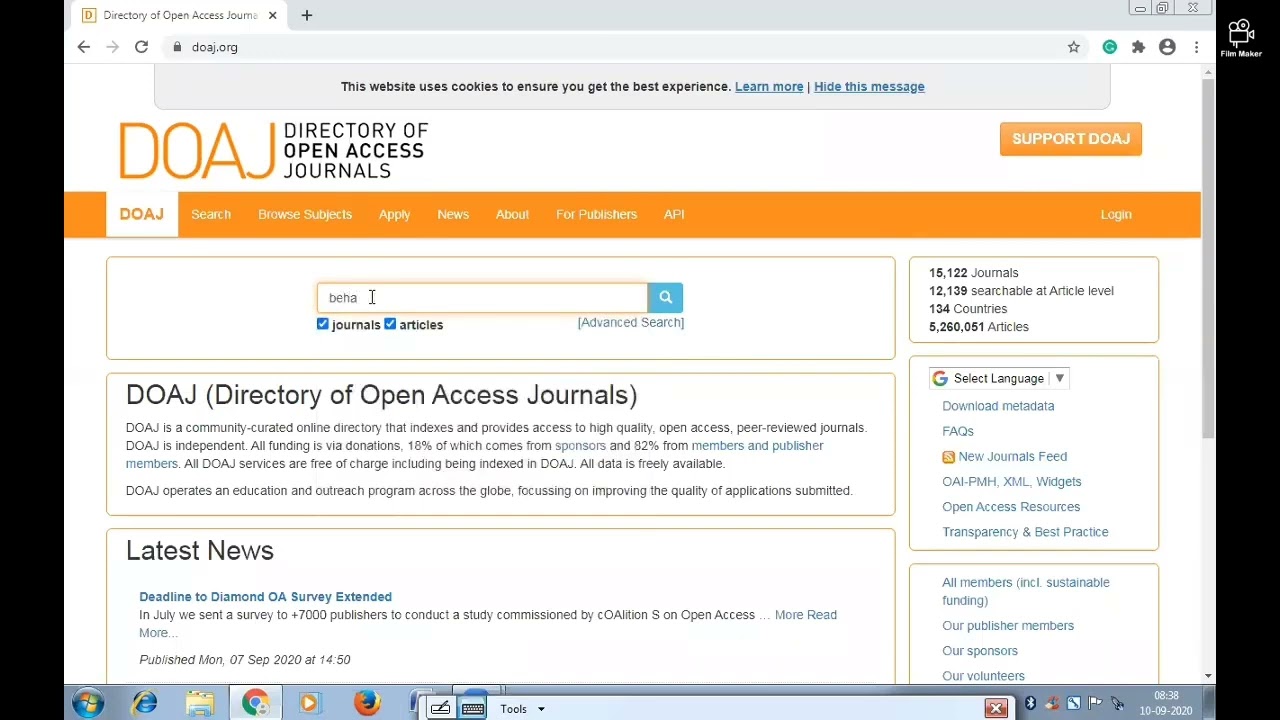
Task: Go to the Apply page
Action: tap(394, 214)
